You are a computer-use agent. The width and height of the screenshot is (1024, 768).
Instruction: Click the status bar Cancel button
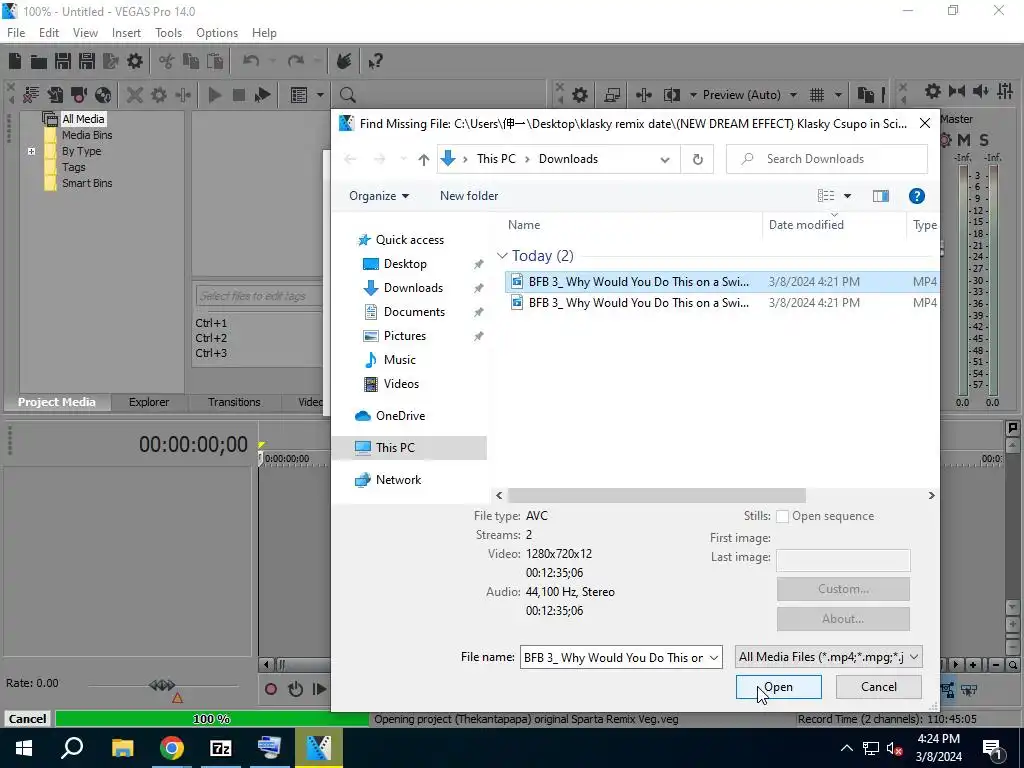point(27,719)
